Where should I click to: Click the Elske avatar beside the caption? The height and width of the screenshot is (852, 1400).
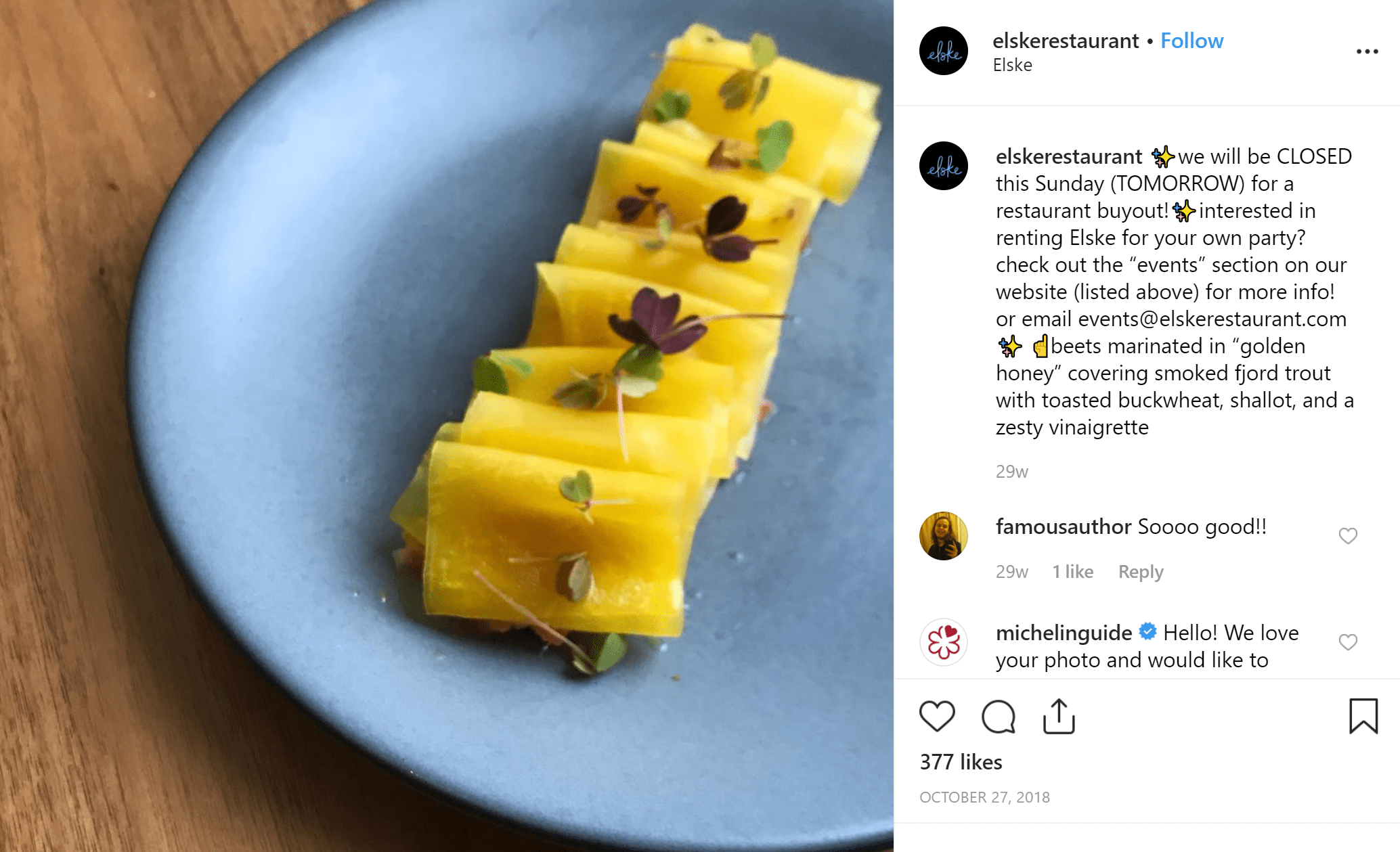(944, 166)
